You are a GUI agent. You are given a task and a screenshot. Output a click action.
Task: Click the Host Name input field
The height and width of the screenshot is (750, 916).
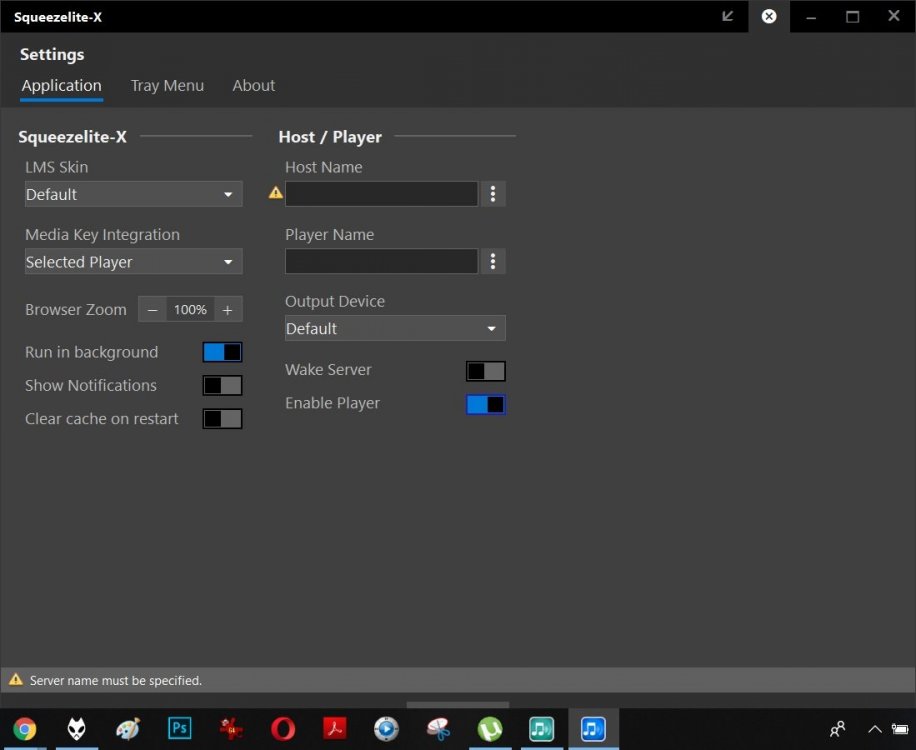(x=381, y=194)
